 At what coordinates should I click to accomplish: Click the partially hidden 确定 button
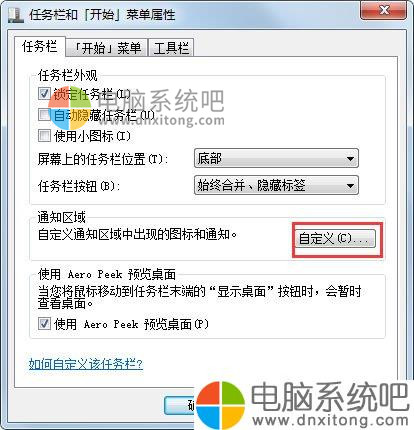coord(181,406)
